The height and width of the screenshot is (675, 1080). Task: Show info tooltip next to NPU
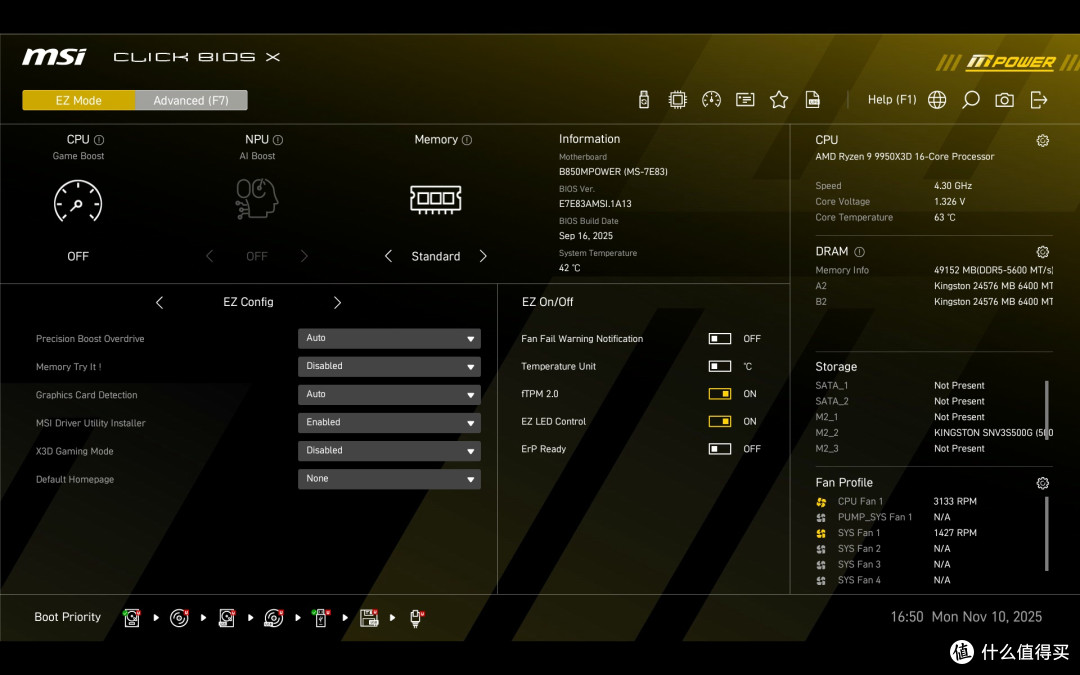278,140
